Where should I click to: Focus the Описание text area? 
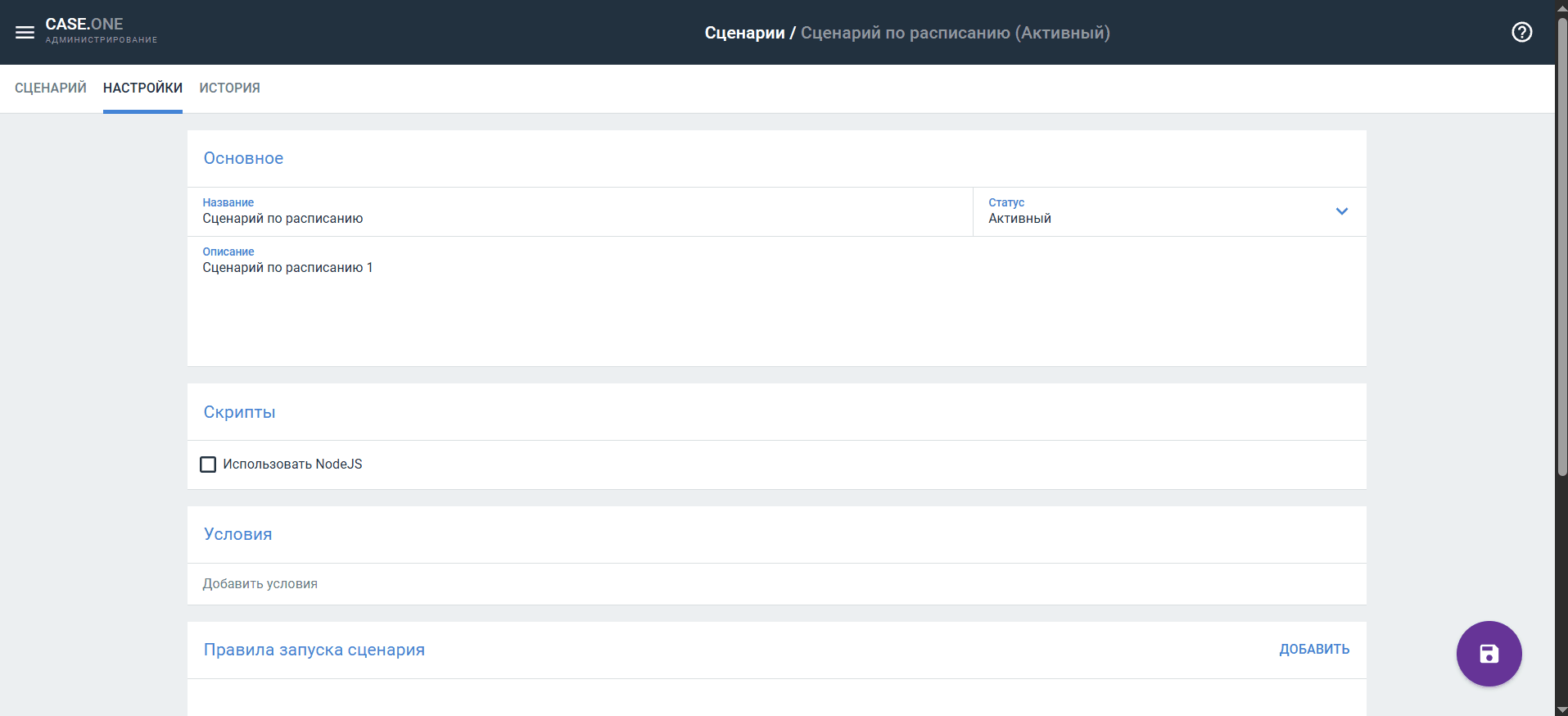click(x=737, y=311)
